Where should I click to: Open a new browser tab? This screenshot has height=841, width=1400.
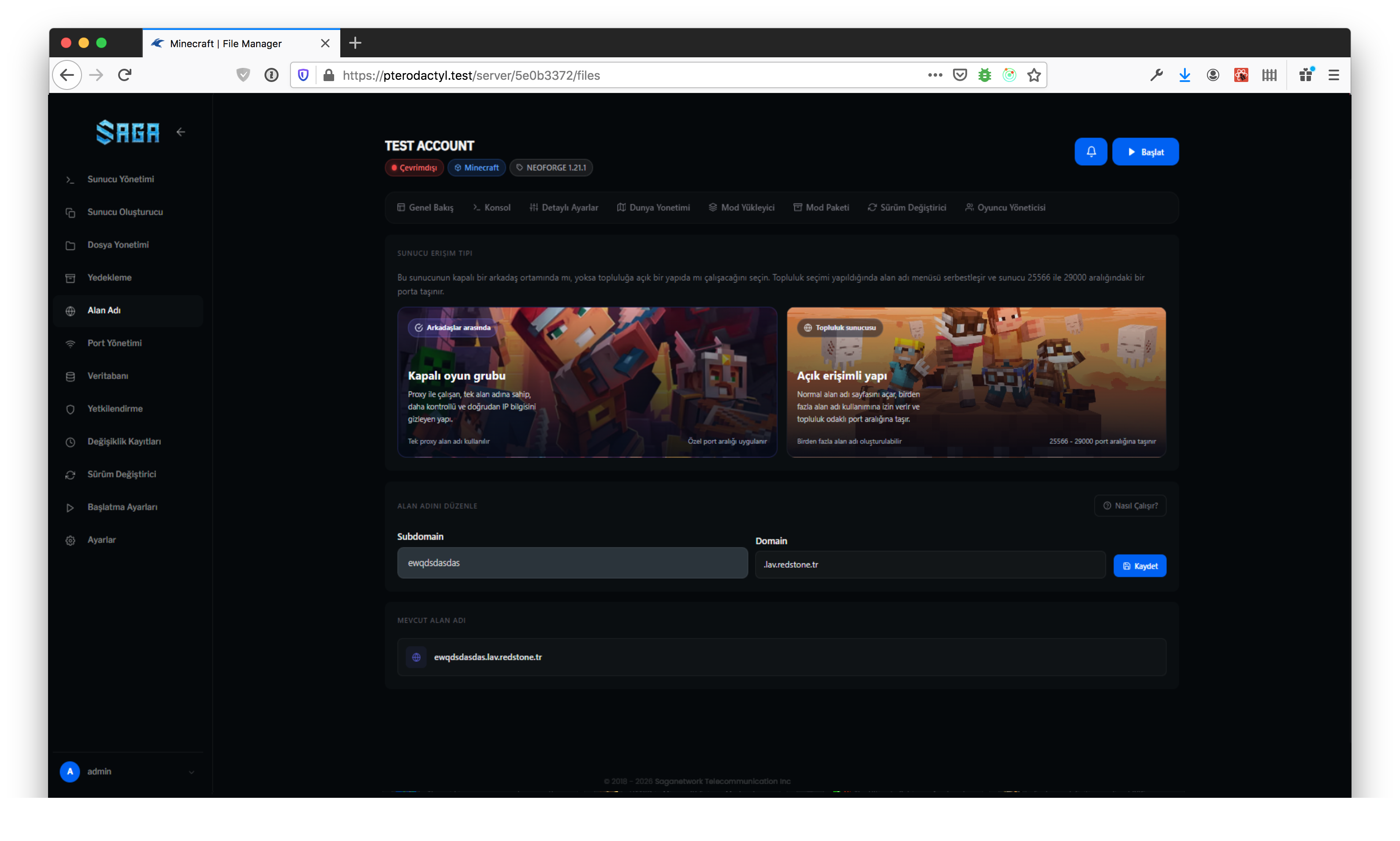point(355,42)
